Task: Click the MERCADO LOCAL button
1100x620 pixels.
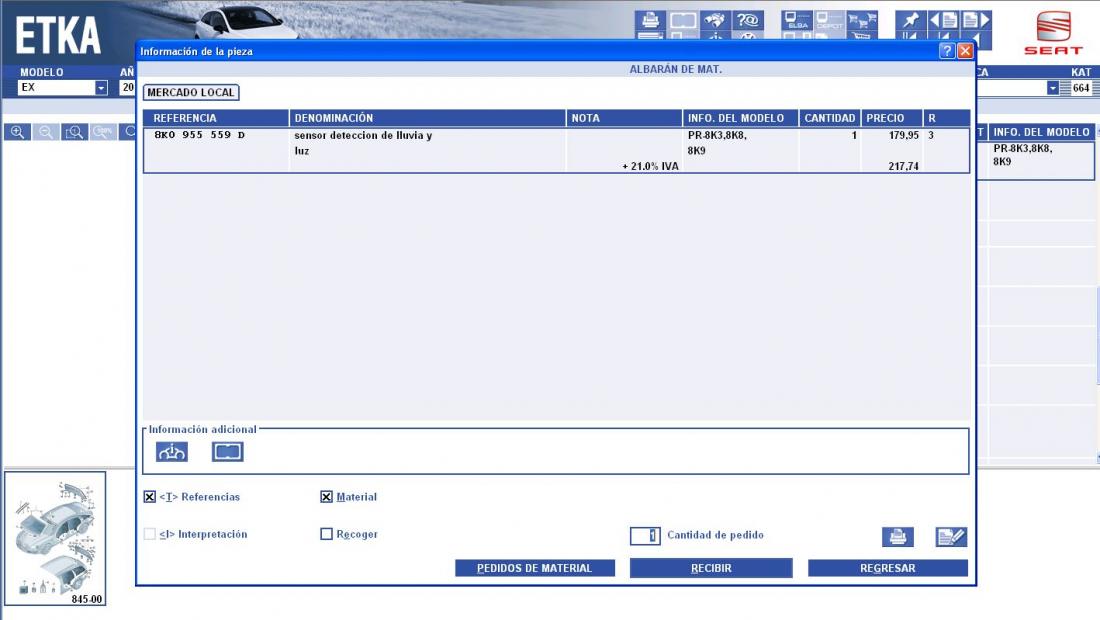Action: (x=191, y=92)
